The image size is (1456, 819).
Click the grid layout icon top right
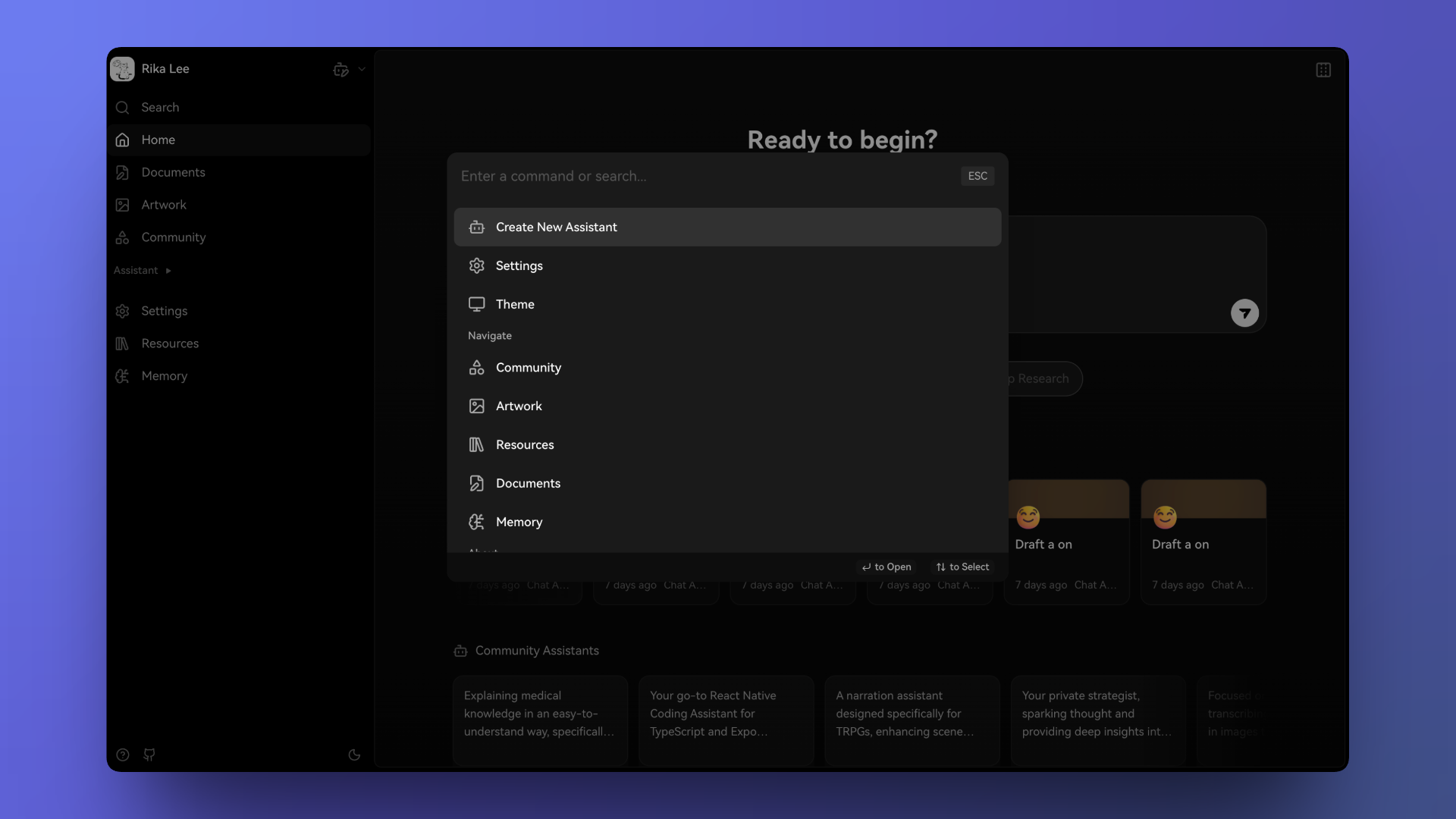point(1323,70)
